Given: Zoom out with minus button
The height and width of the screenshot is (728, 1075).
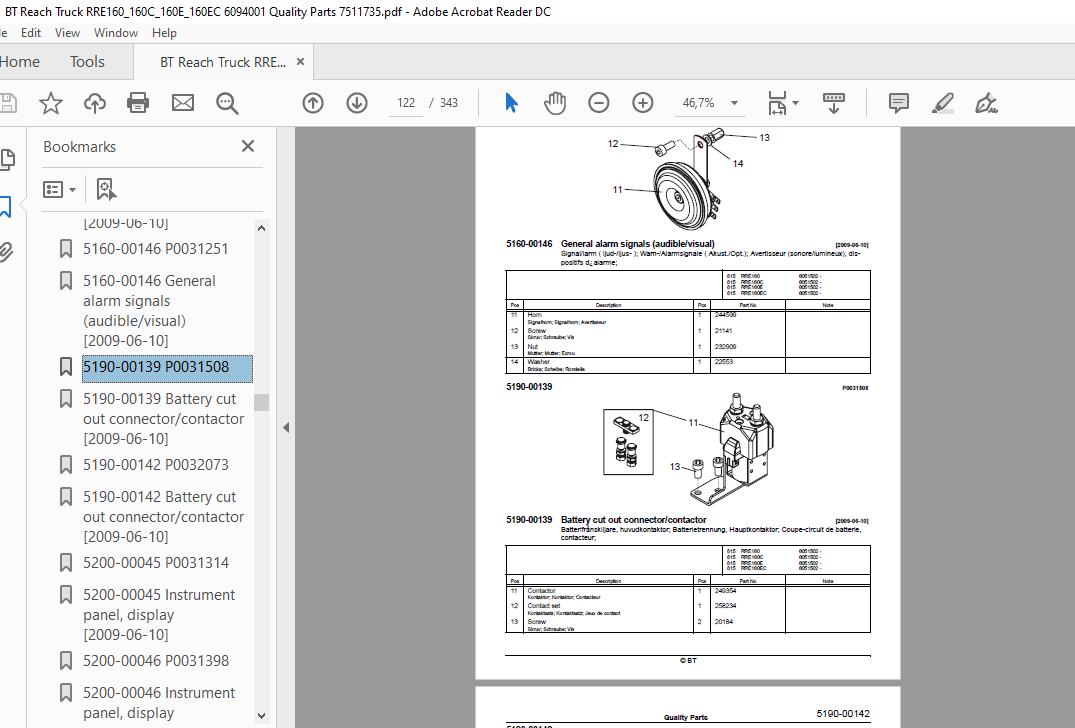Looking at the screenshot, I should [x=599, y=104].
